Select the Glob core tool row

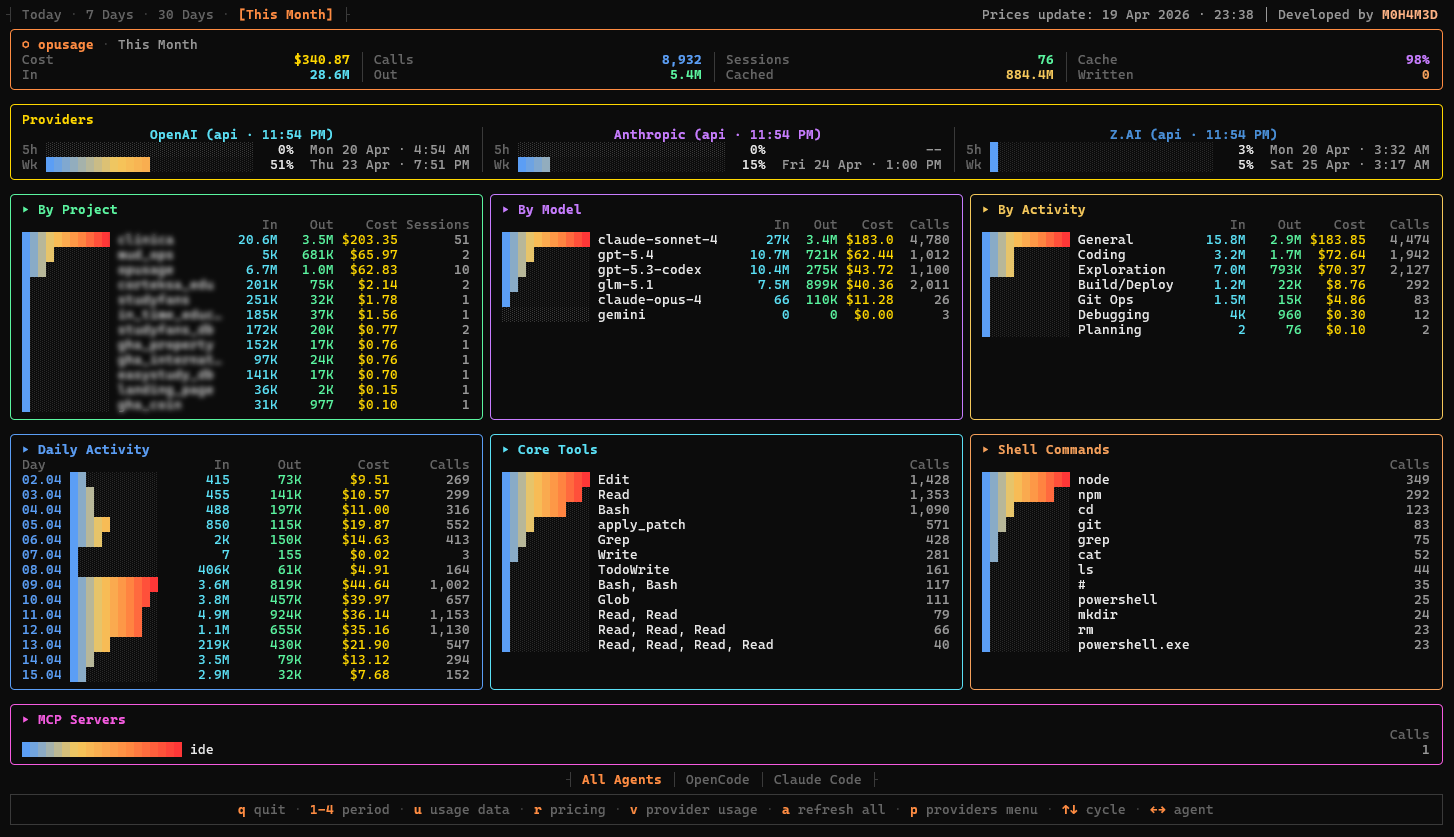point(725,600)
